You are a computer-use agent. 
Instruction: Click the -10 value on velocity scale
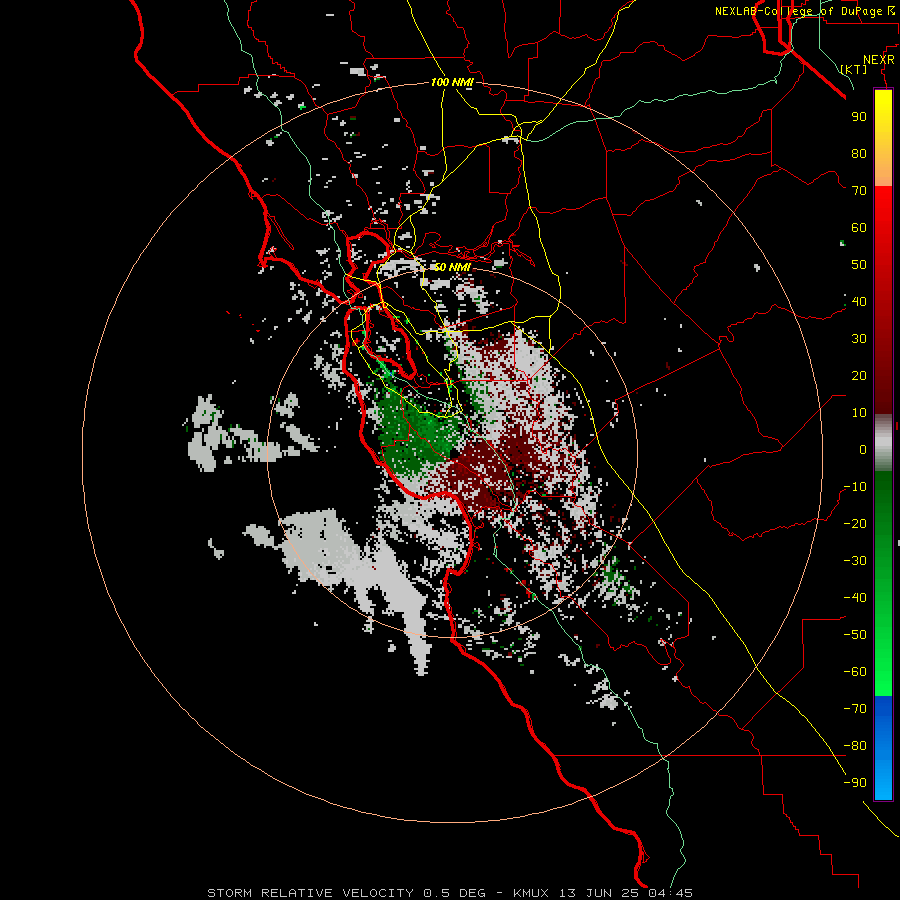coord(855,487)
